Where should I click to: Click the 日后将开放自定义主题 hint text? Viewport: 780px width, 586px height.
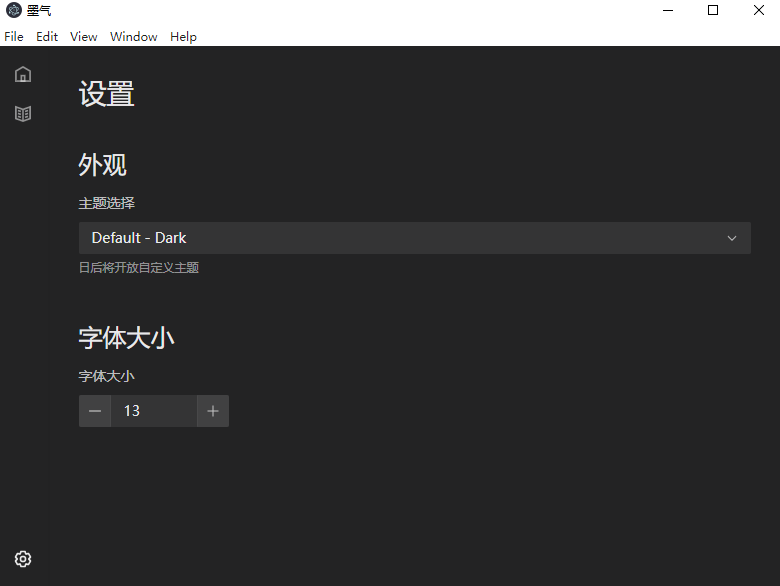click(x=139, y=268)
